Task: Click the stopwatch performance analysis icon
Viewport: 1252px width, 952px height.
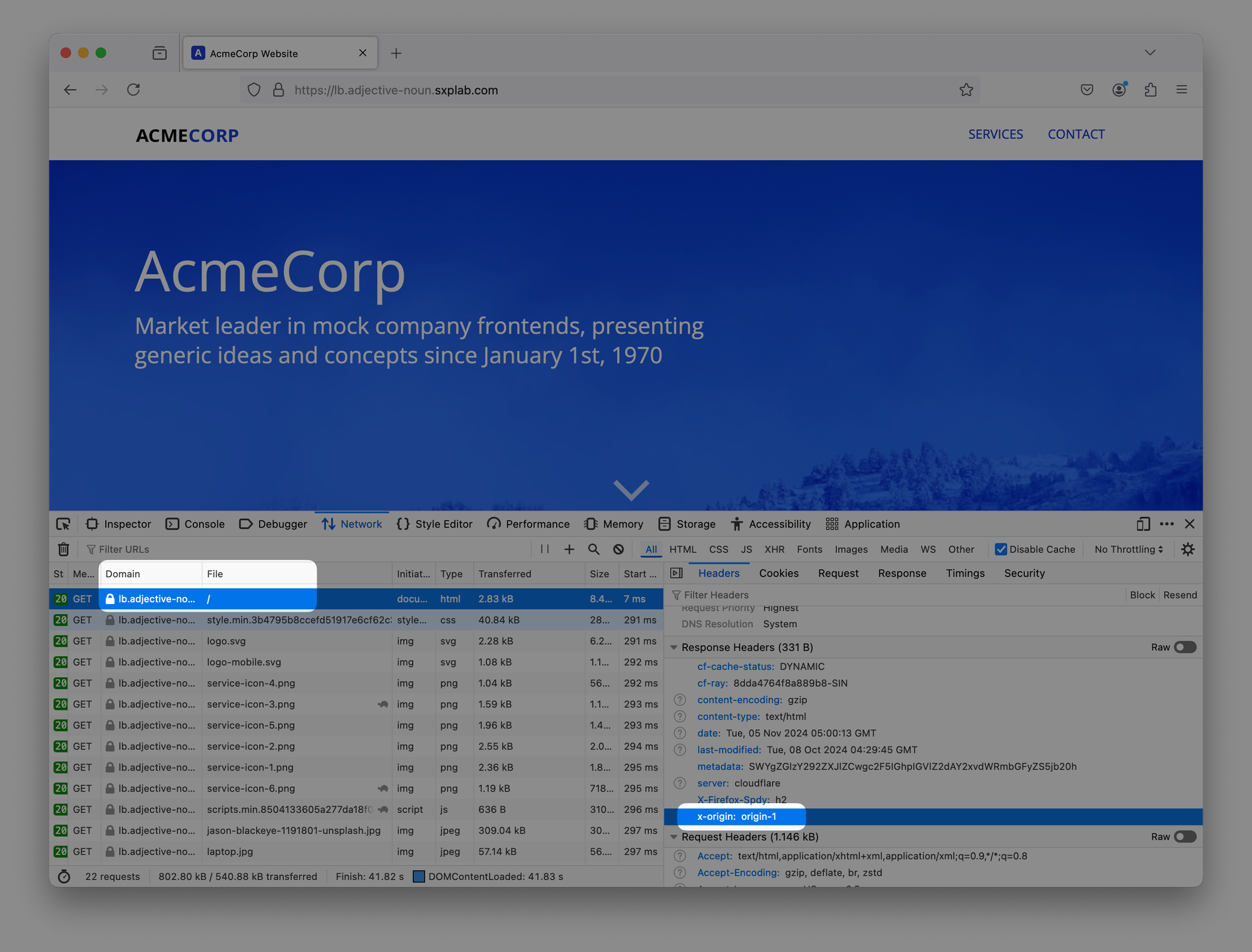Action: [x=64, y=876]
